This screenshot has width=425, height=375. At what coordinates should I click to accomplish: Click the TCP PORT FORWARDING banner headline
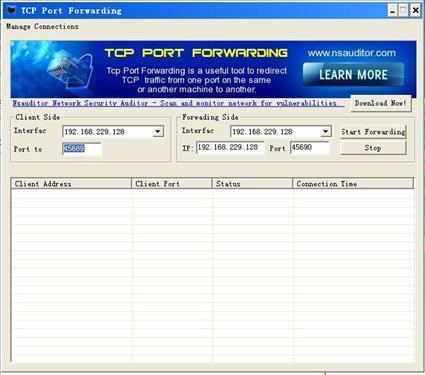point(196,53)
